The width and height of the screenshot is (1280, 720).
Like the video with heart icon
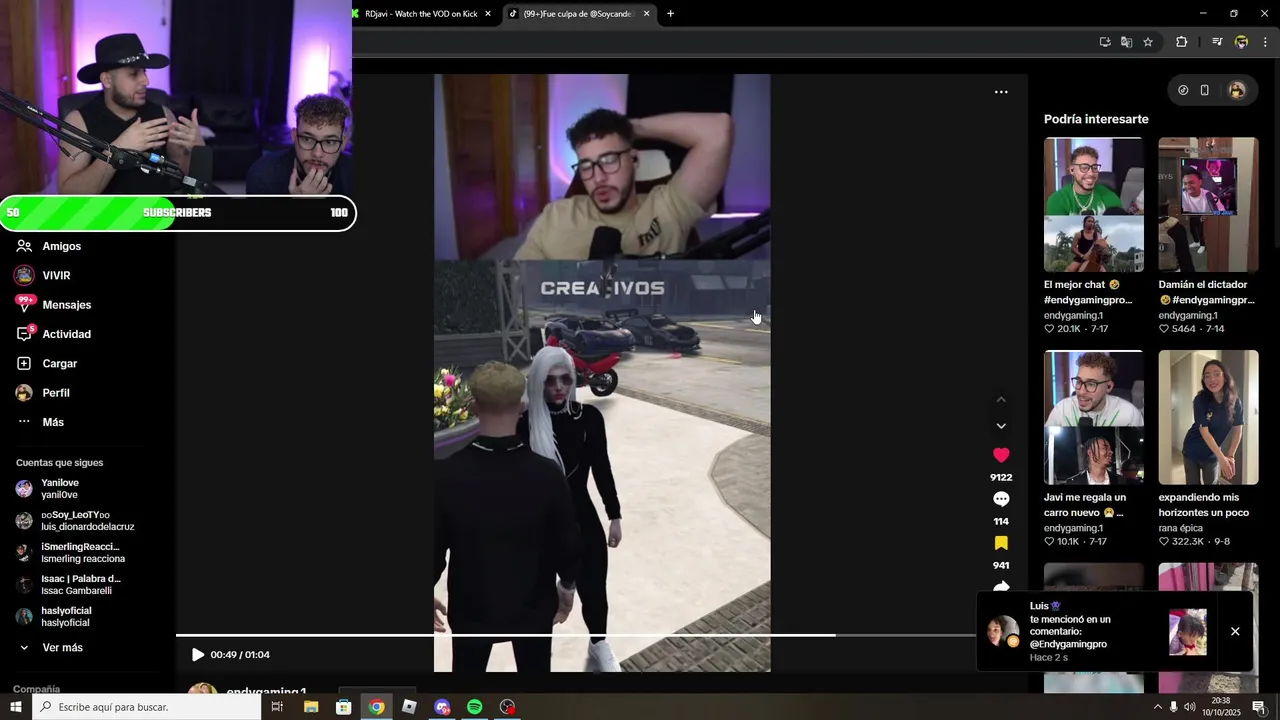tap(1001, 455)
